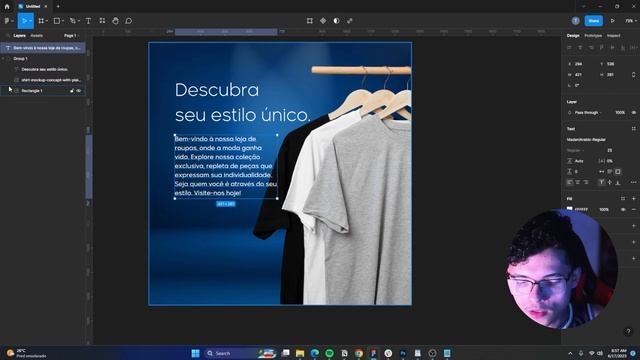640x360 pixels.
Task: Click the font size field
Action: coord(610,150)
